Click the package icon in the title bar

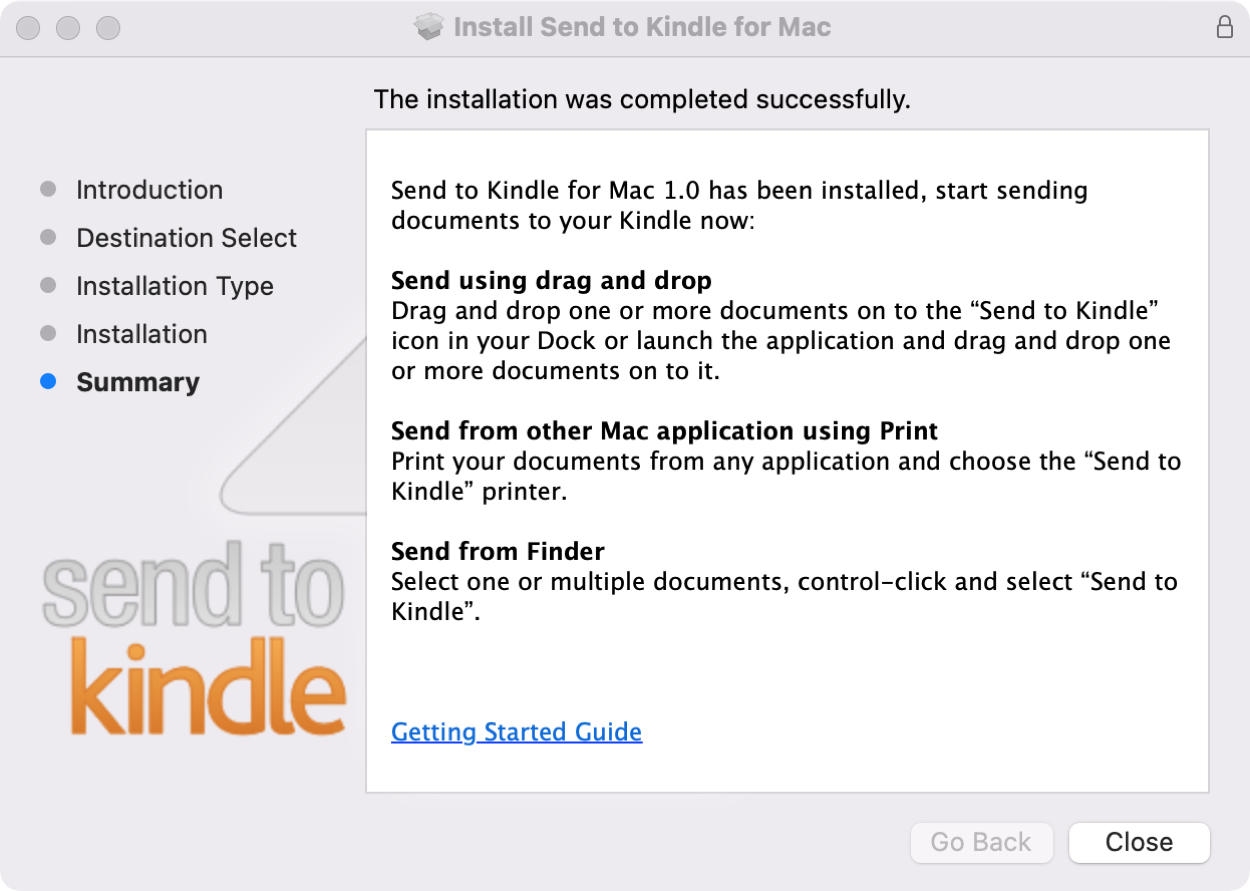(429, 27)
